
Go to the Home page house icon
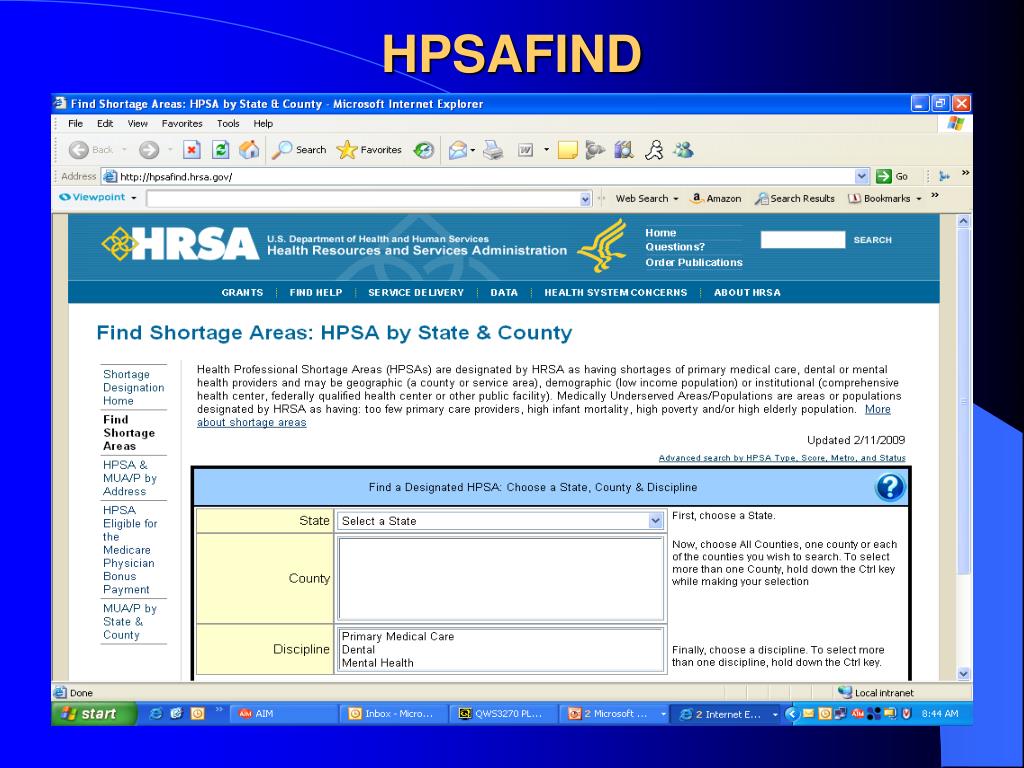coord(249,150)
